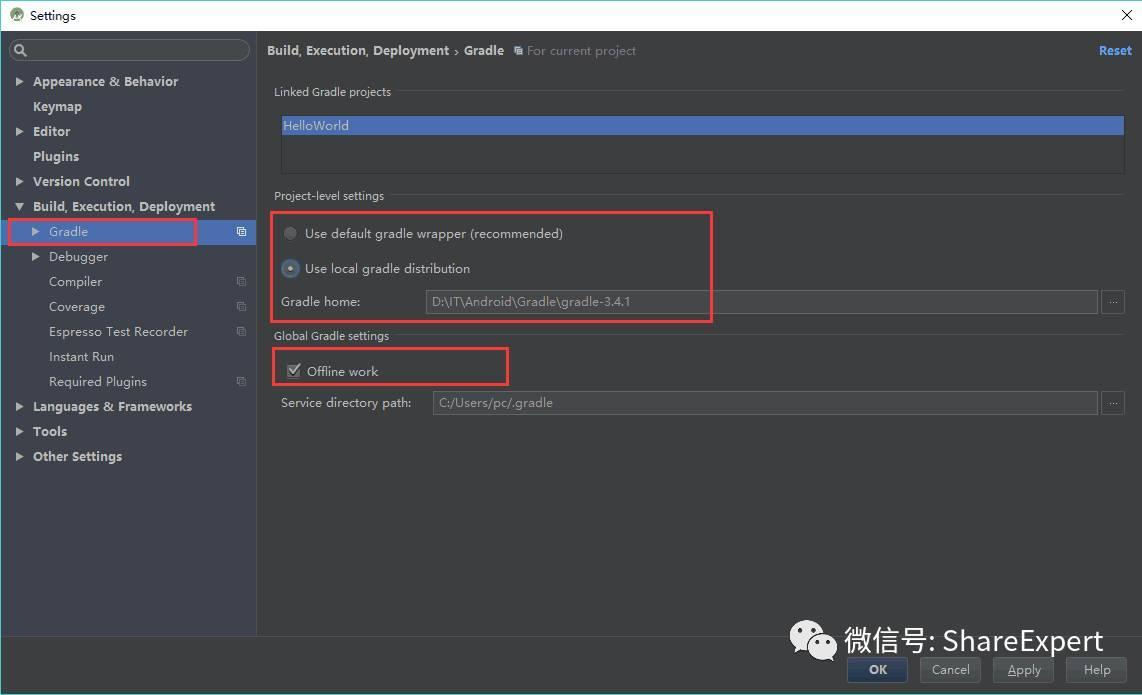Viewport: 1142px width, 695px height.
Task: Collapse Build, Execution, Deployment section
Action: pos(20,207)
